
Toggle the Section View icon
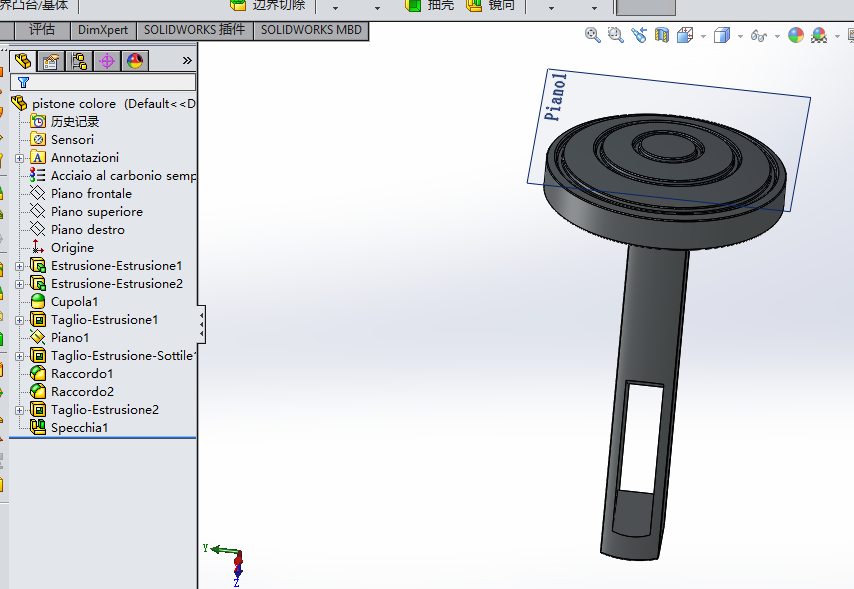pos(662,35)
